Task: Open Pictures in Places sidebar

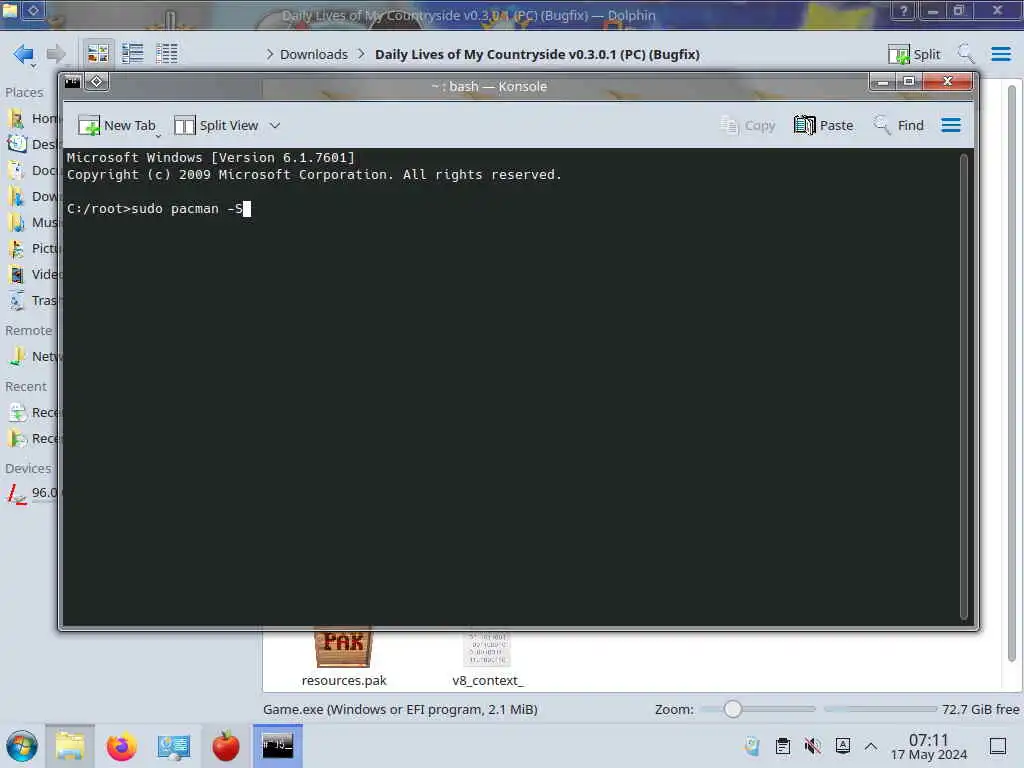Action: coord(33,248)
